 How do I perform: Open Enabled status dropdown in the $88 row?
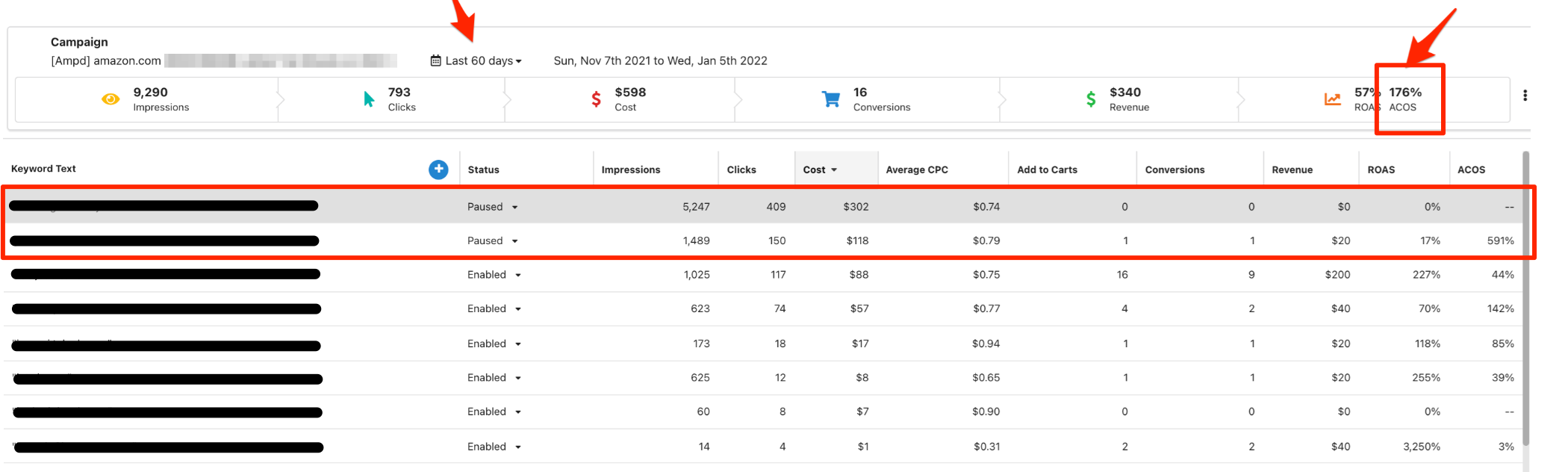pyautogui.click(x=494, y=275)
